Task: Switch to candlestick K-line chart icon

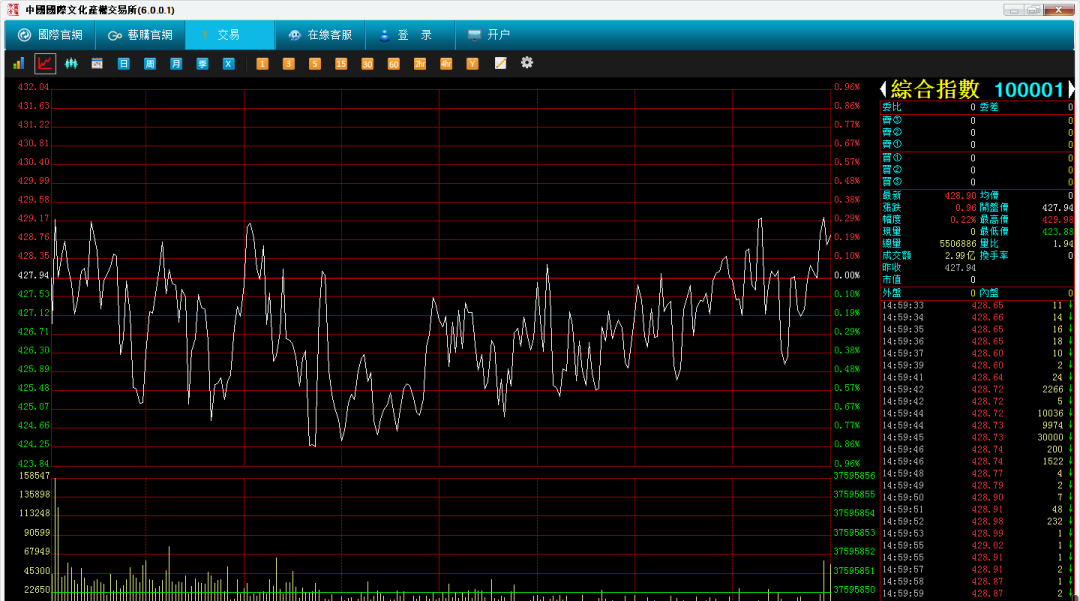Action: [x=71, y=63]
